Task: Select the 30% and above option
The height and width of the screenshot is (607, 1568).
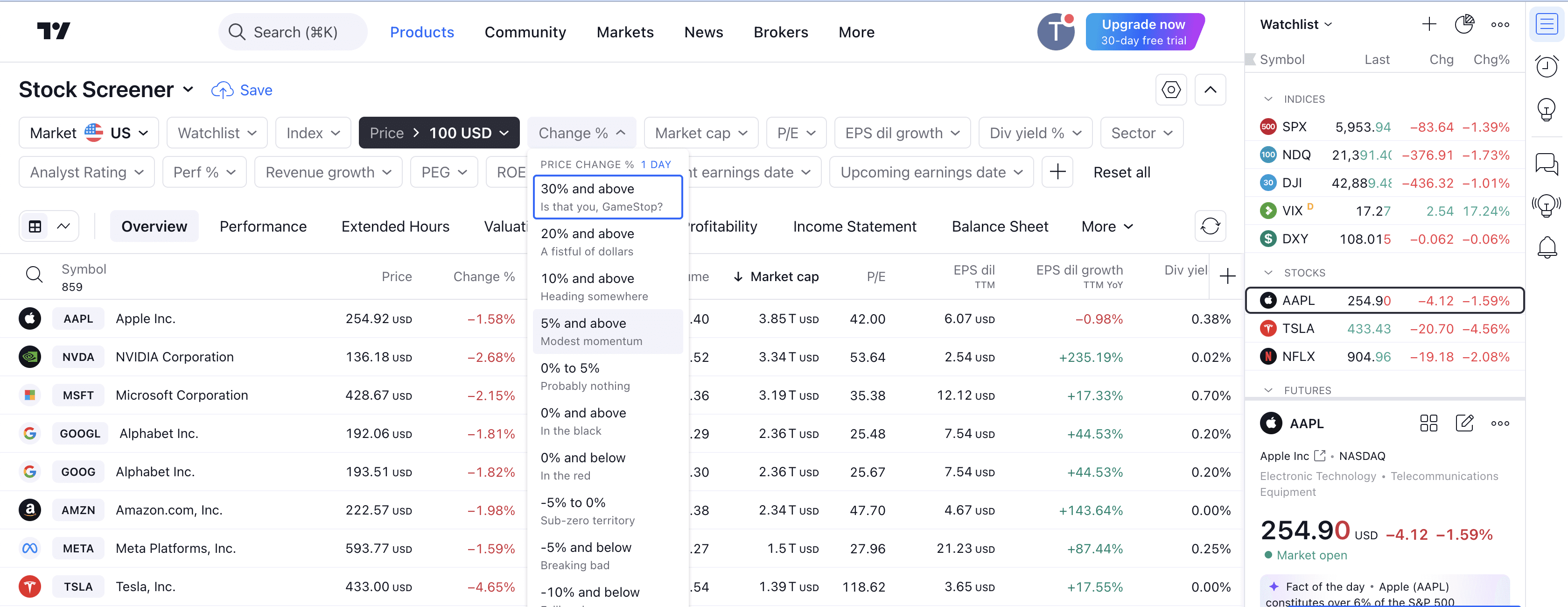Action: [x=608, y=197]
